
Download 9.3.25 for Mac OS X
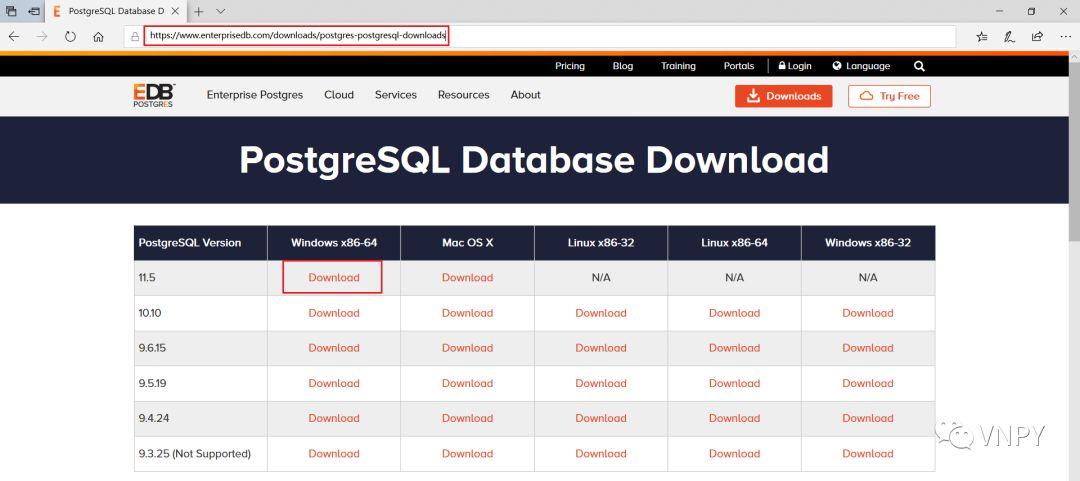pos(467,453)
